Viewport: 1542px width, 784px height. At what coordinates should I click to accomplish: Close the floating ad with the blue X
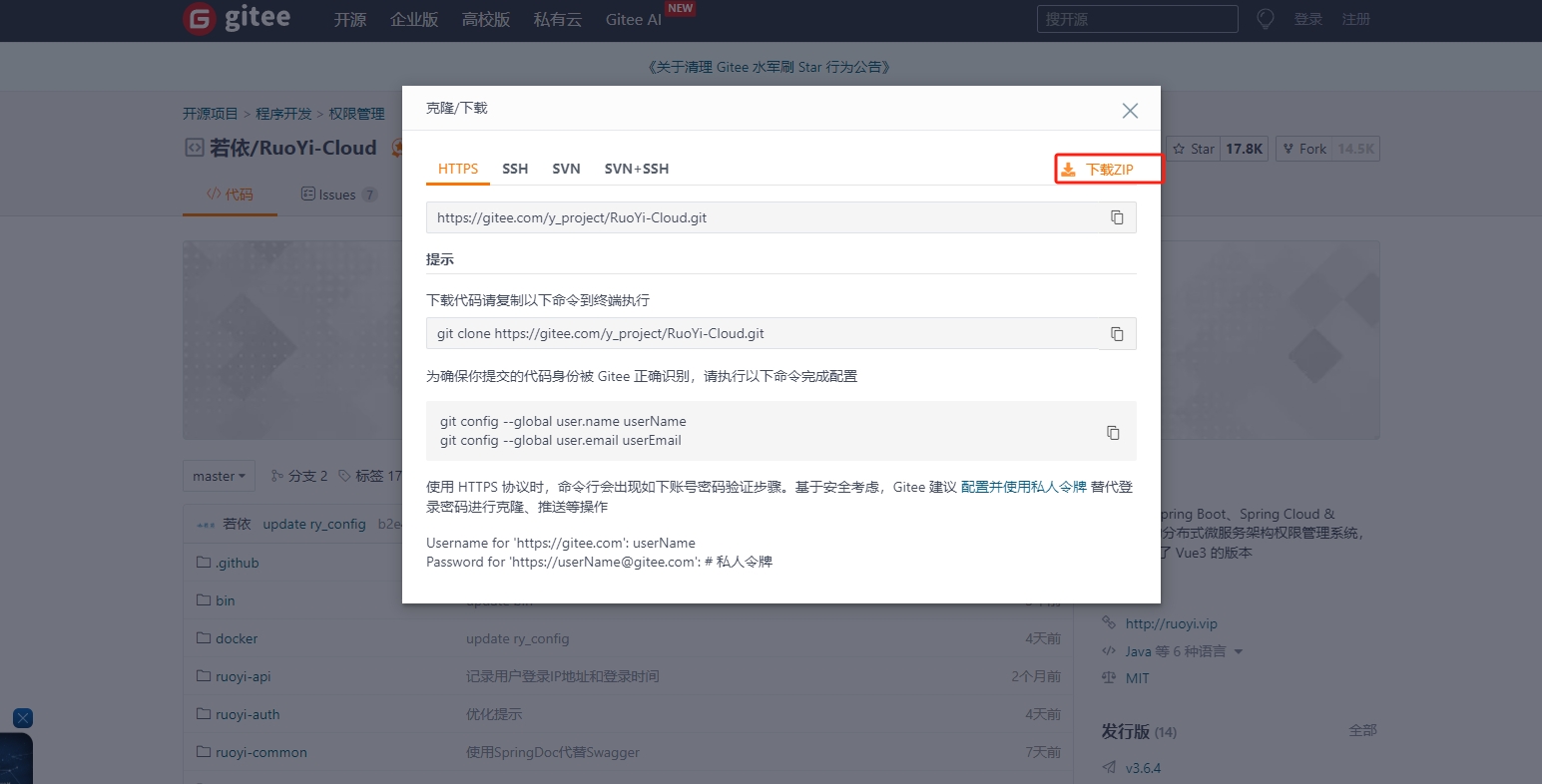(23, 718)
